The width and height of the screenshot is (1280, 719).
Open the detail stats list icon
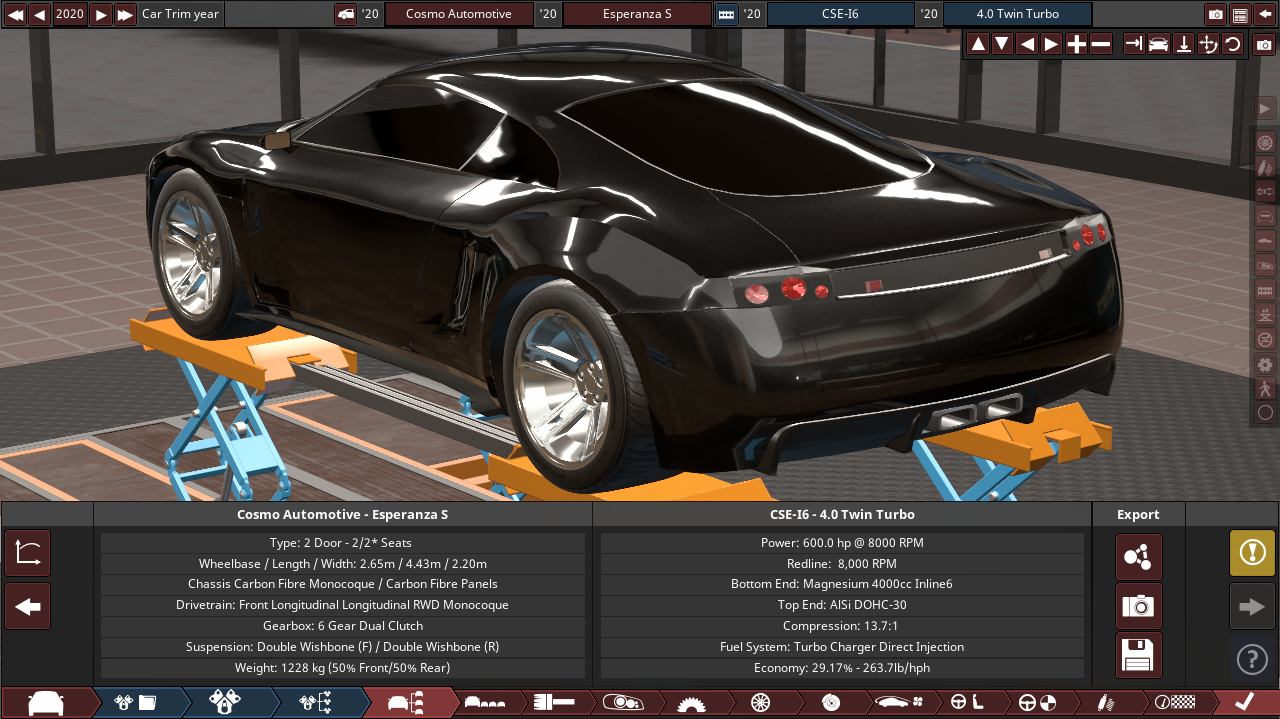point(1240,14)
